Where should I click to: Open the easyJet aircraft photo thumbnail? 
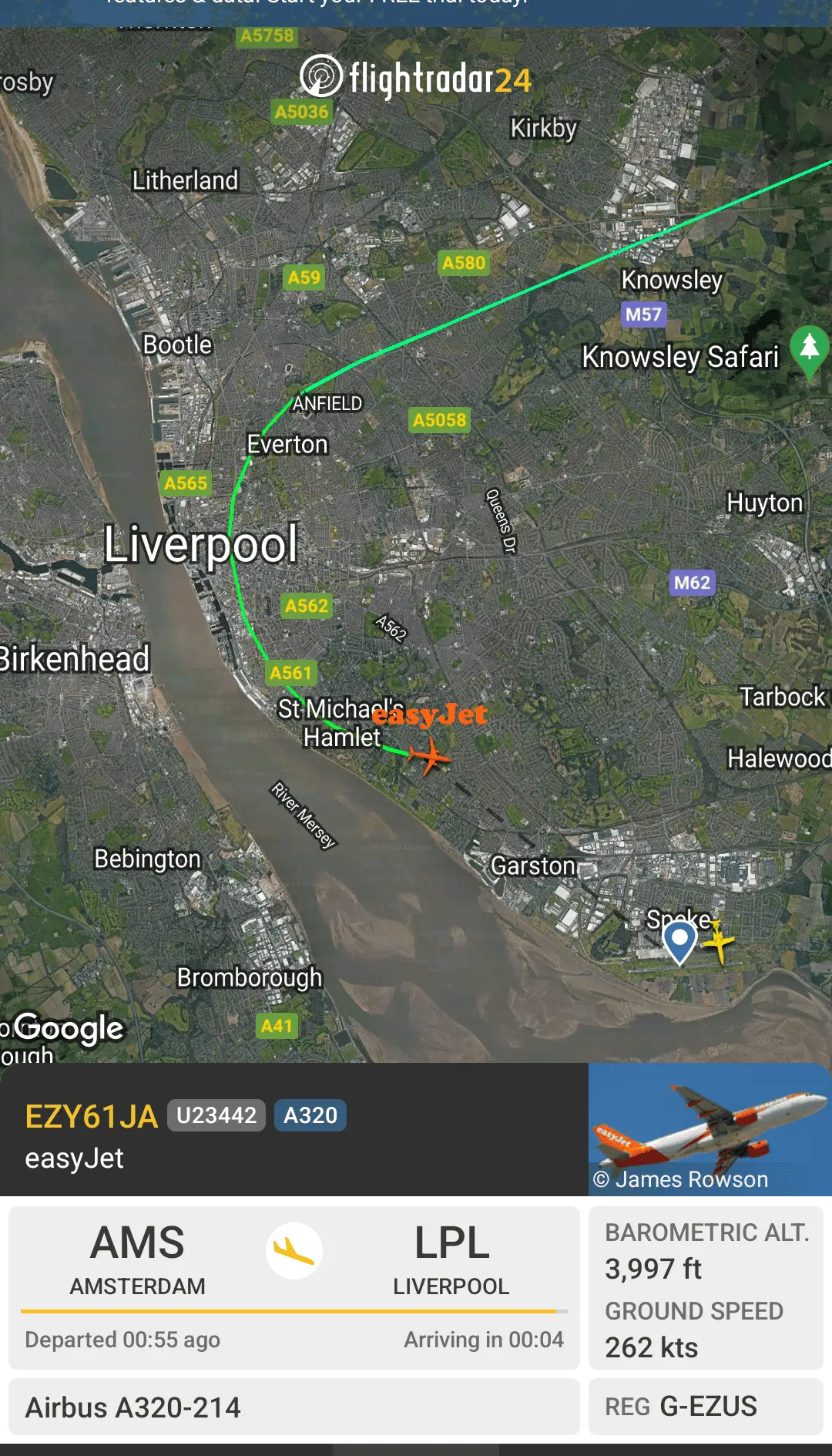tap(710, 1129)
